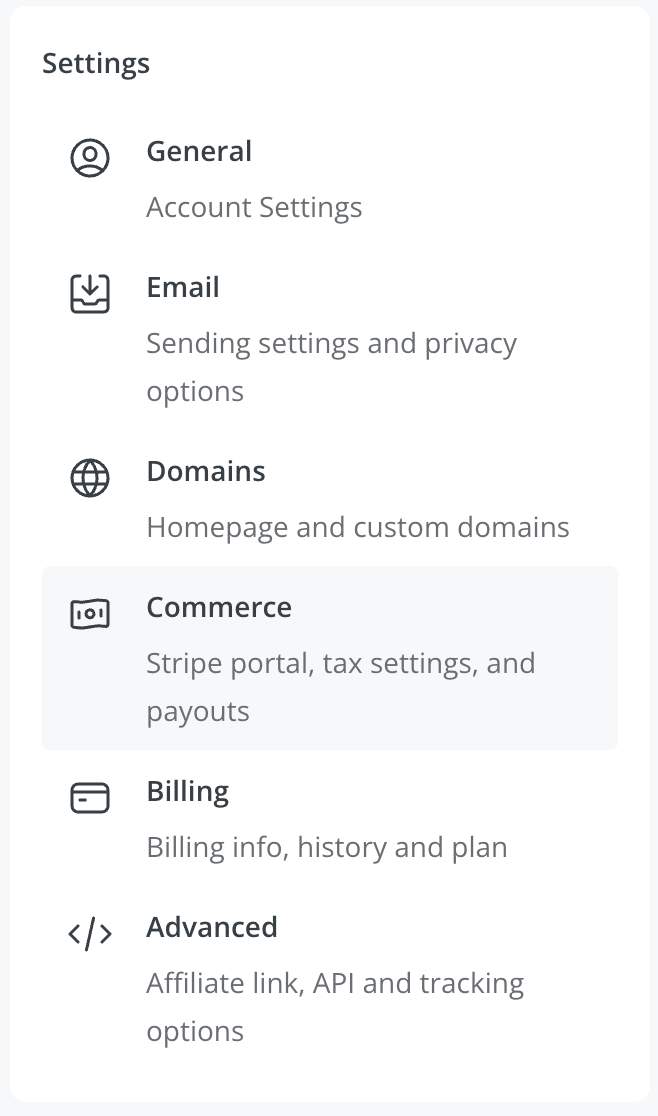Click the Domains globe icon
This screenshot has height=1116, width=658.
click(x=90, y=477)
